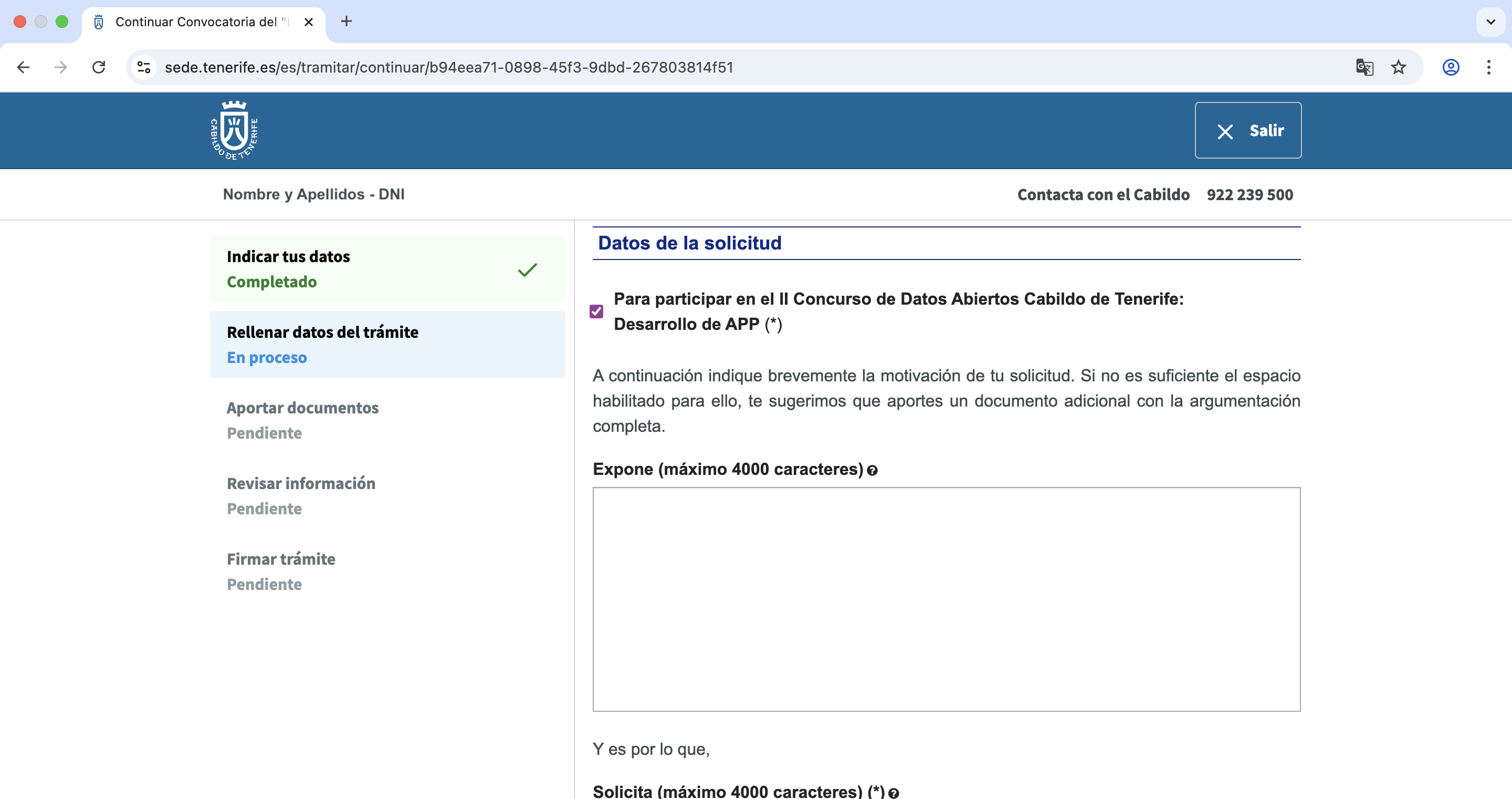Viewport: 1512px width, 799px height.
Task: Open the Indicar tus datos step
Action: (x=387, y=269)
